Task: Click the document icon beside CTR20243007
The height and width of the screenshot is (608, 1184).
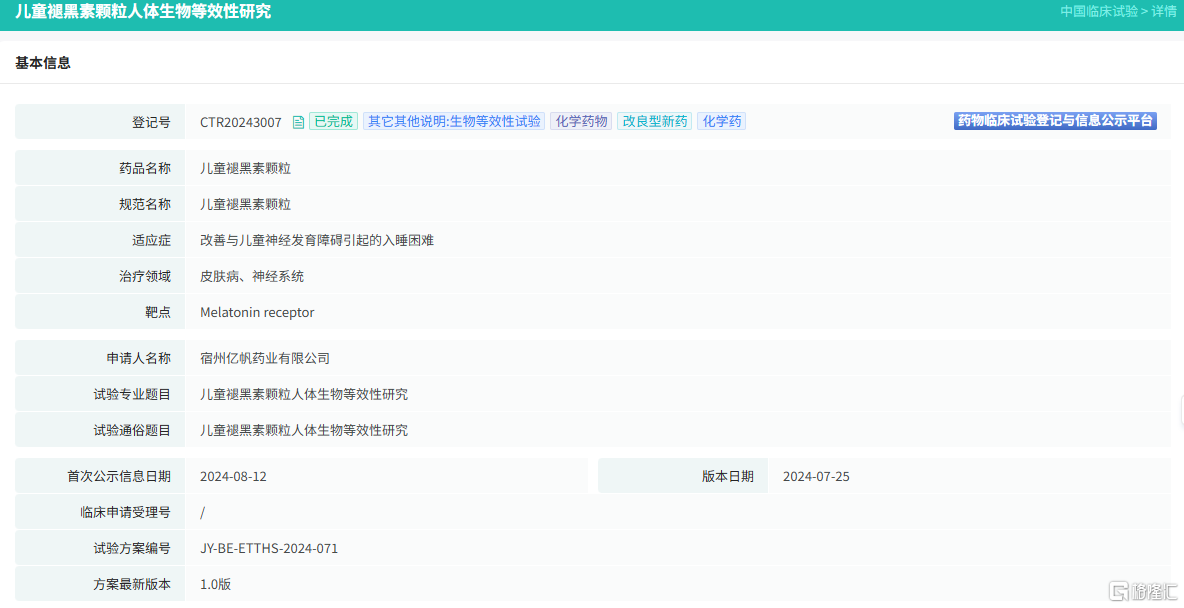Action: [x=298, y=122]
